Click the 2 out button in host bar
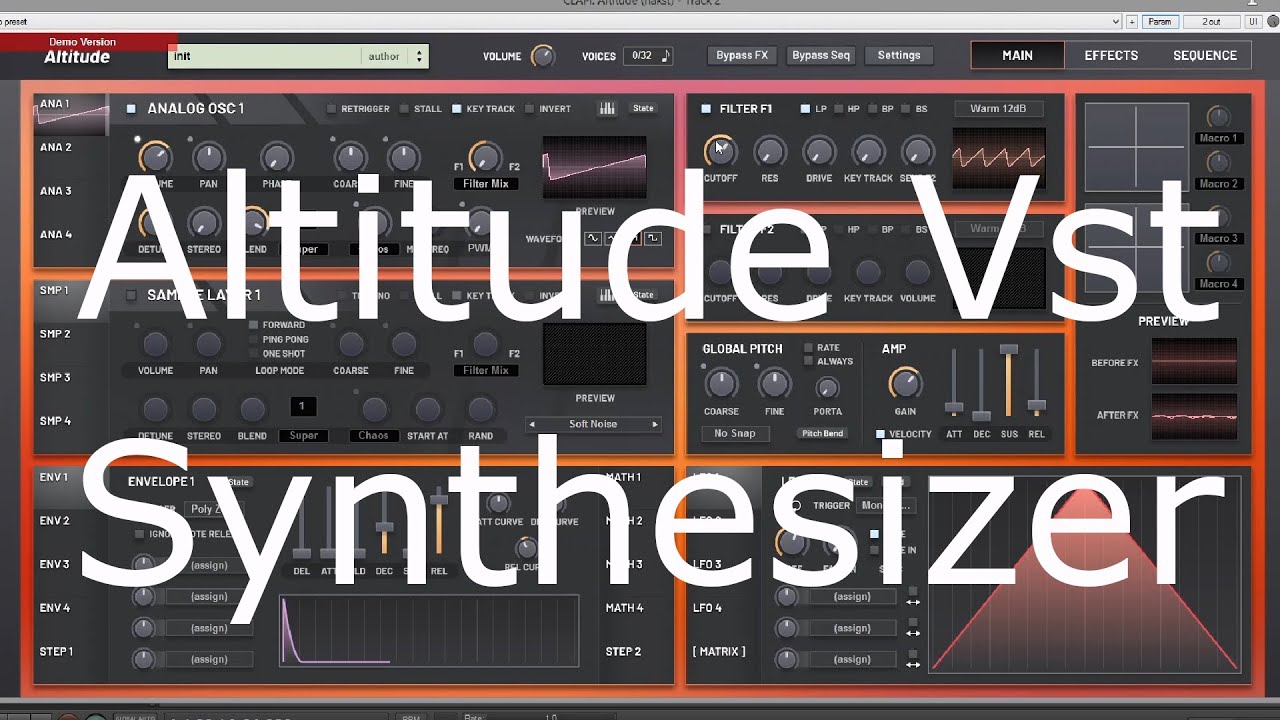 tap(1211, 21)
